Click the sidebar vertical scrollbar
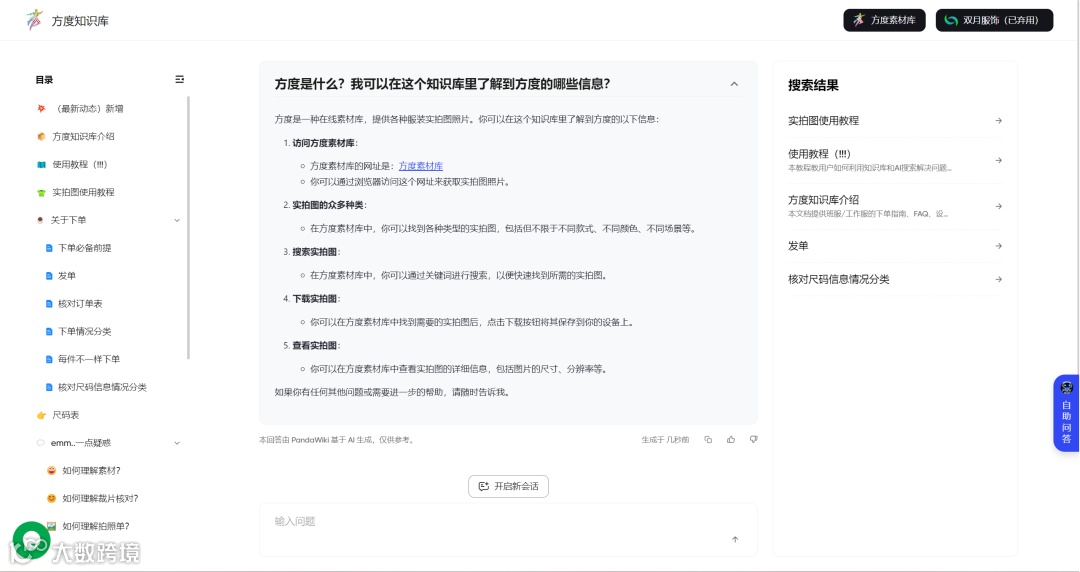Image resolution: width=1080 pixels, height=572 pixels. [188, 227]
